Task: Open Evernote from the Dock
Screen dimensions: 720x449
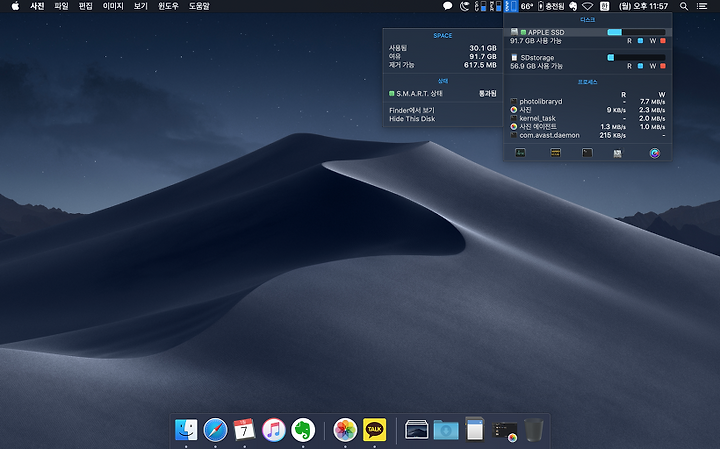Action: point(303,430)
